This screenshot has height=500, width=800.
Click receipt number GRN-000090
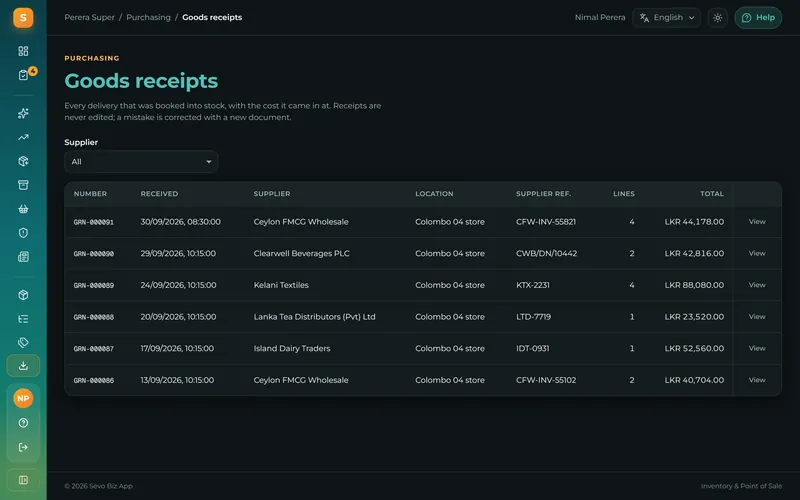coord(94,254)
